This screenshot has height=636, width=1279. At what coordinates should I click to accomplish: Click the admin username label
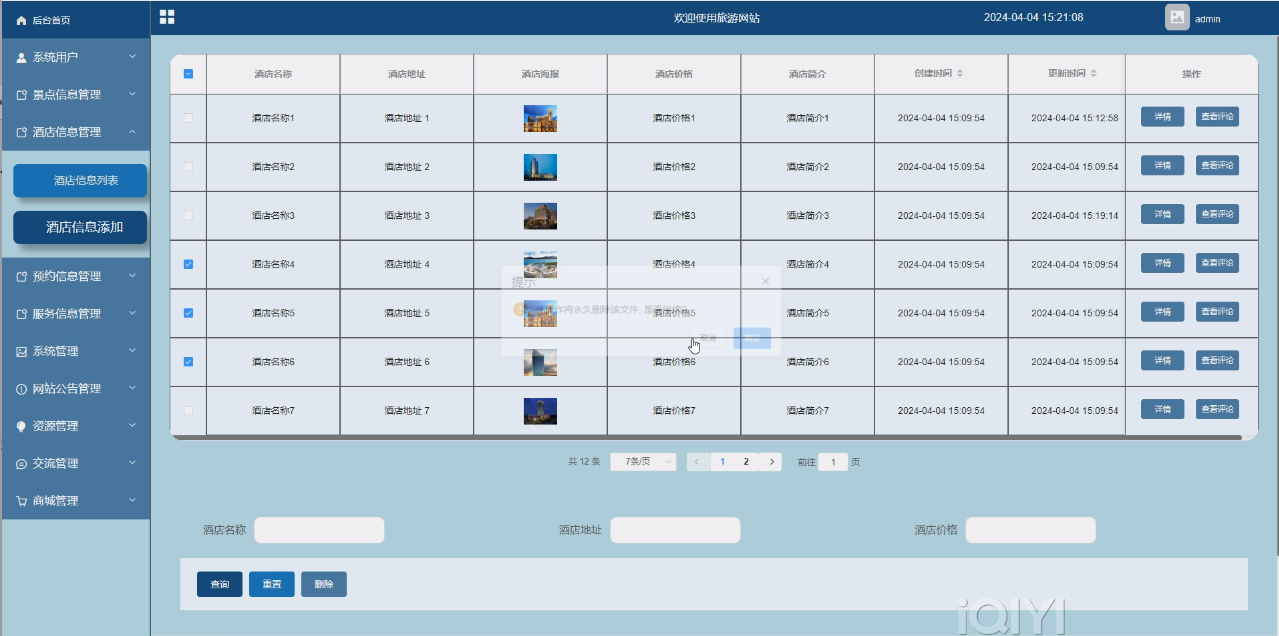click(x=1207, y=19)
